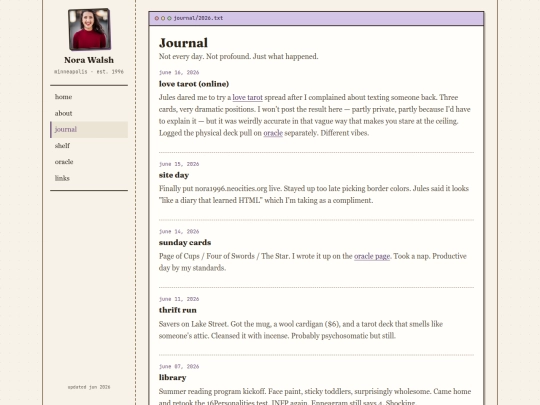Click the 'Journal' page heading

pyautogui.click(x=183, y=43)
